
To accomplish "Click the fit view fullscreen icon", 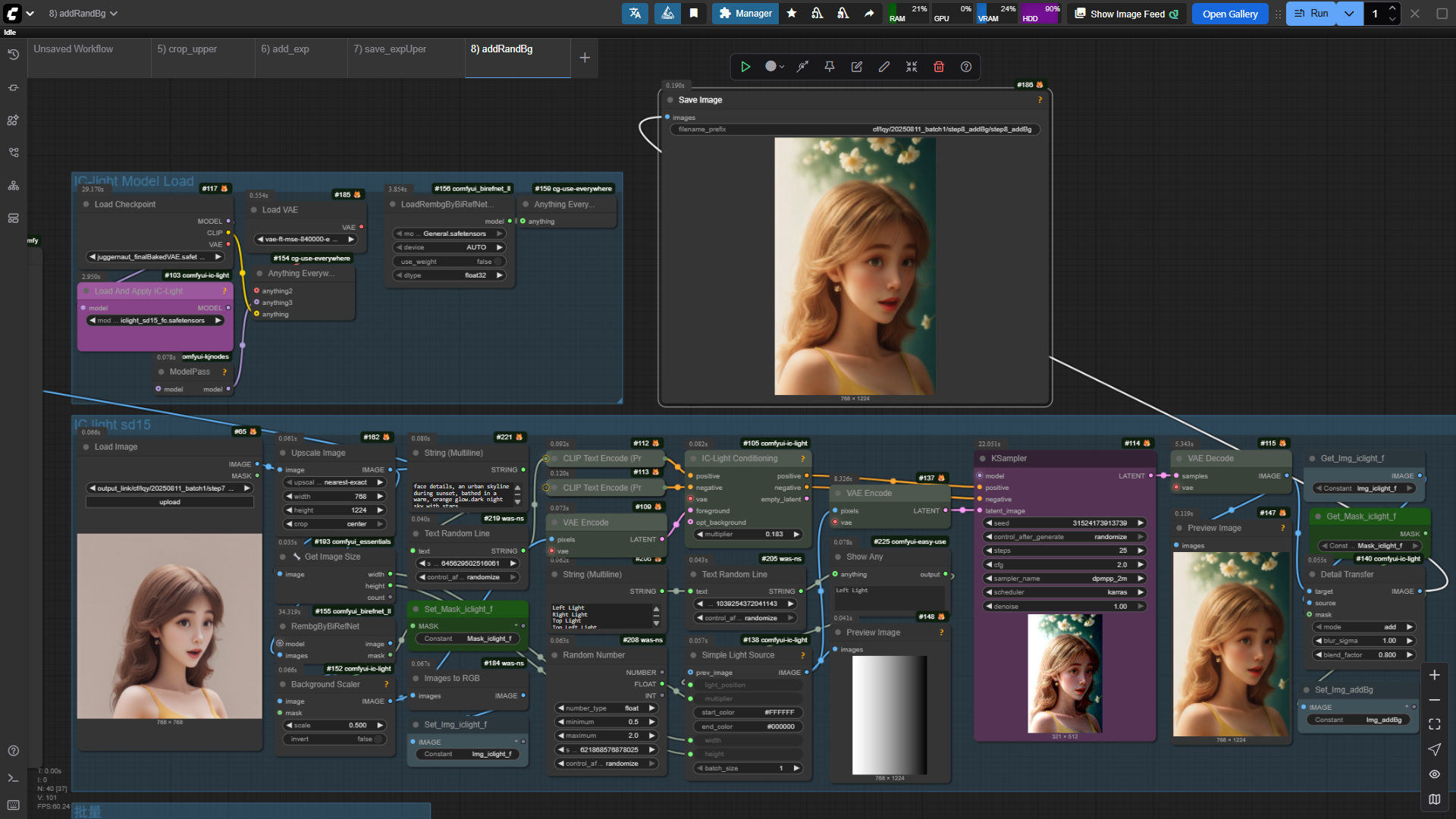I will [x=1434, y=724].
